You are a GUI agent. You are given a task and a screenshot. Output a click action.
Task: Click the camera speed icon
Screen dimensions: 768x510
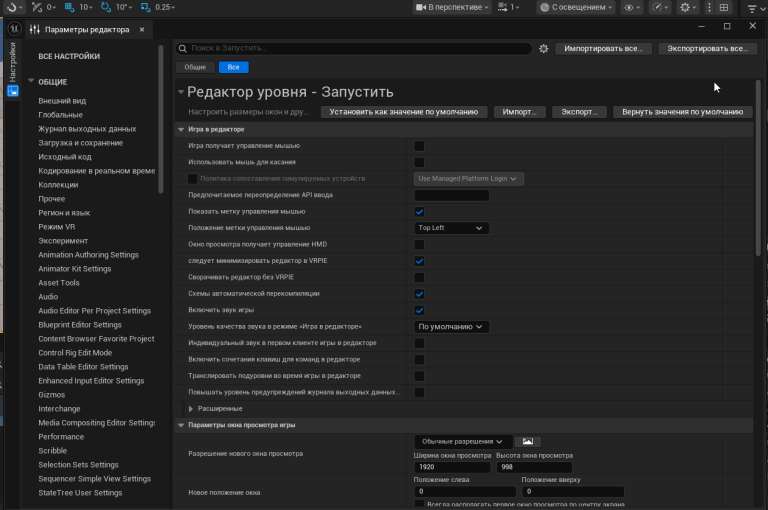pyautogui.click(x=503, y=7)
